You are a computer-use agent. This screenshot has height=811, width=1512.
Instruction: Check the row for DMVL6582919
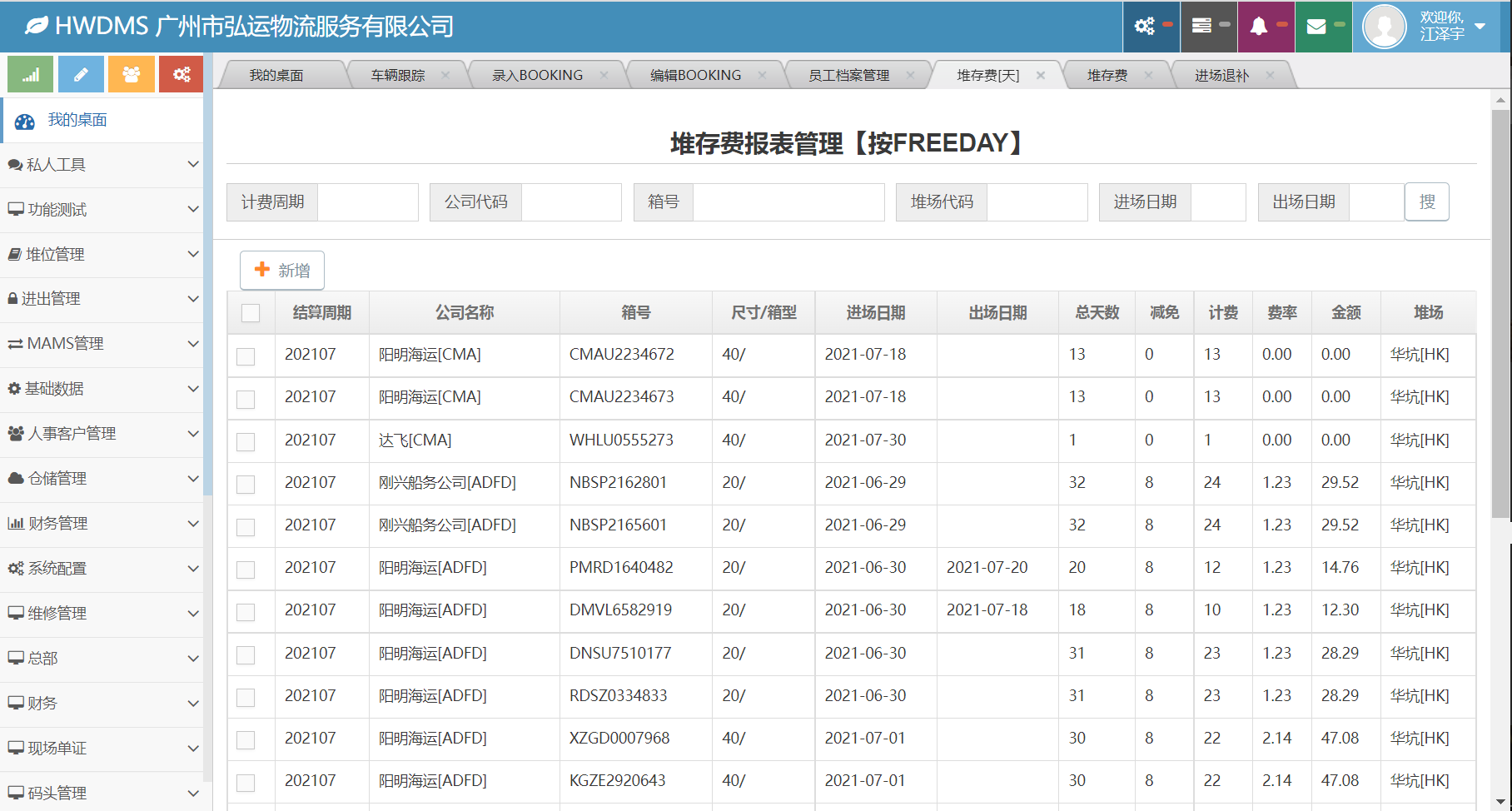(x=246, y=612)
